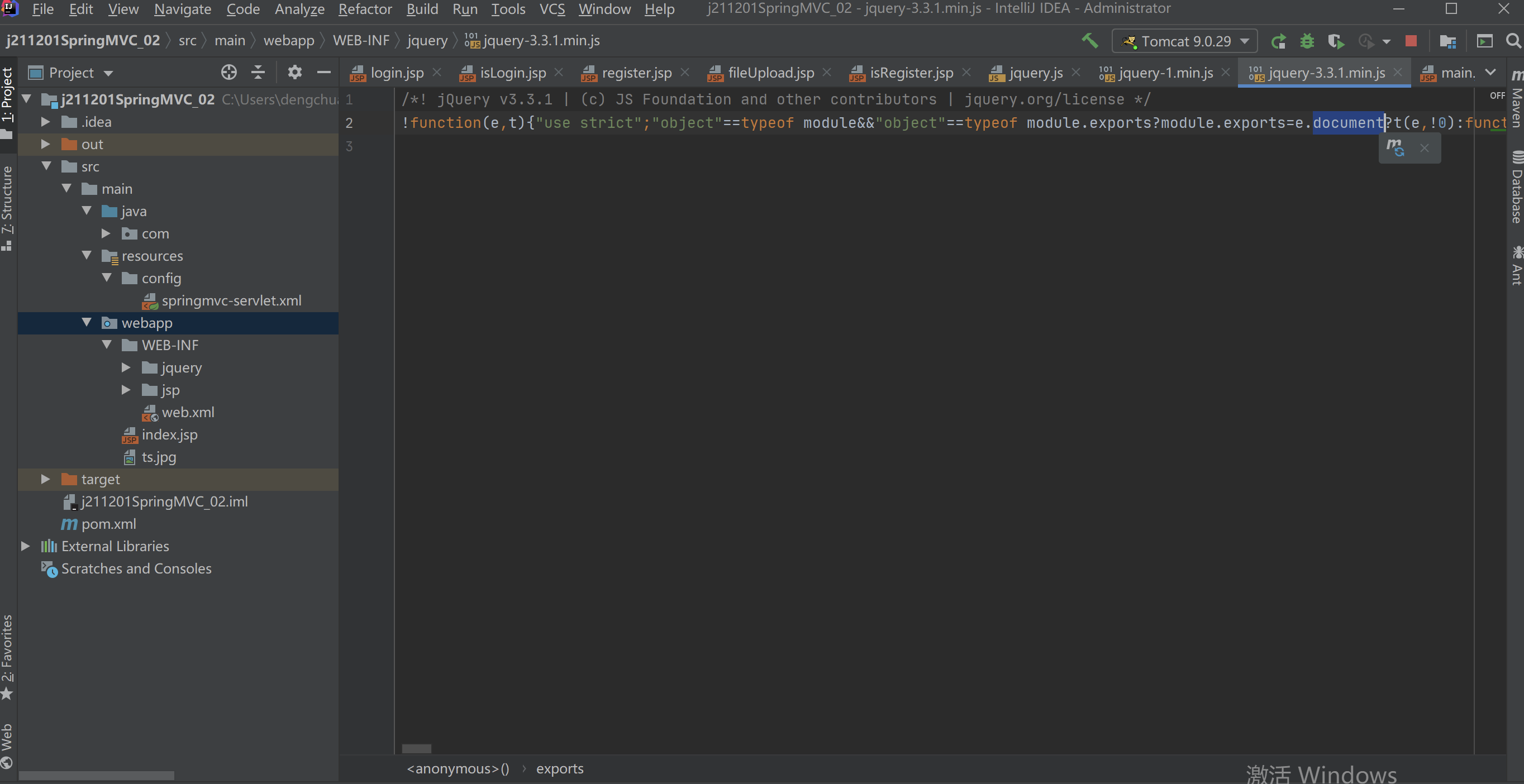
Task: Expand the target folder in project tree
Action: point(45,479)
